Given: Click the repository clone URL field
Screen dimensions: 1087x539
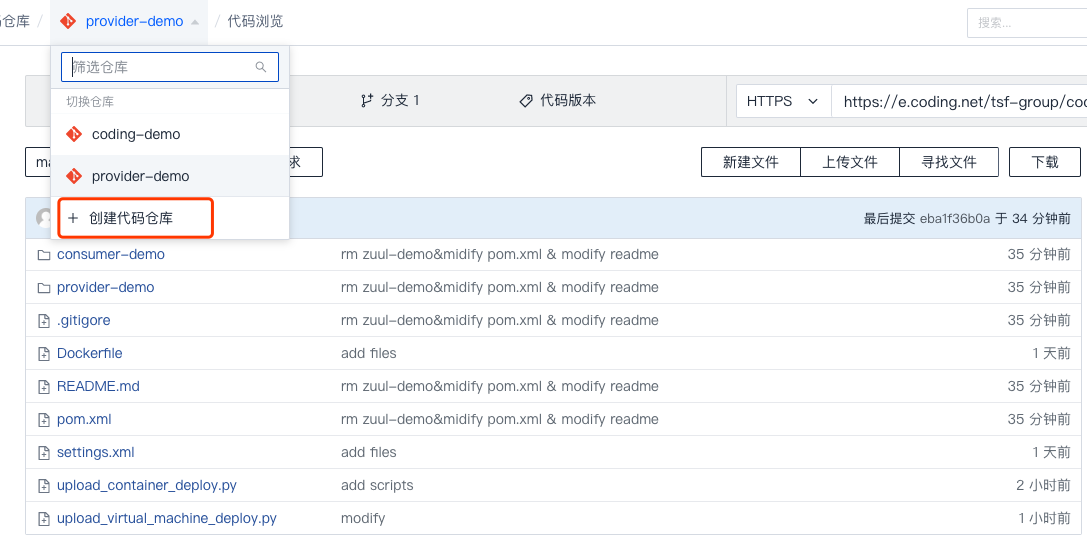Looking at the screenshot, I should (x=960, y=101).
